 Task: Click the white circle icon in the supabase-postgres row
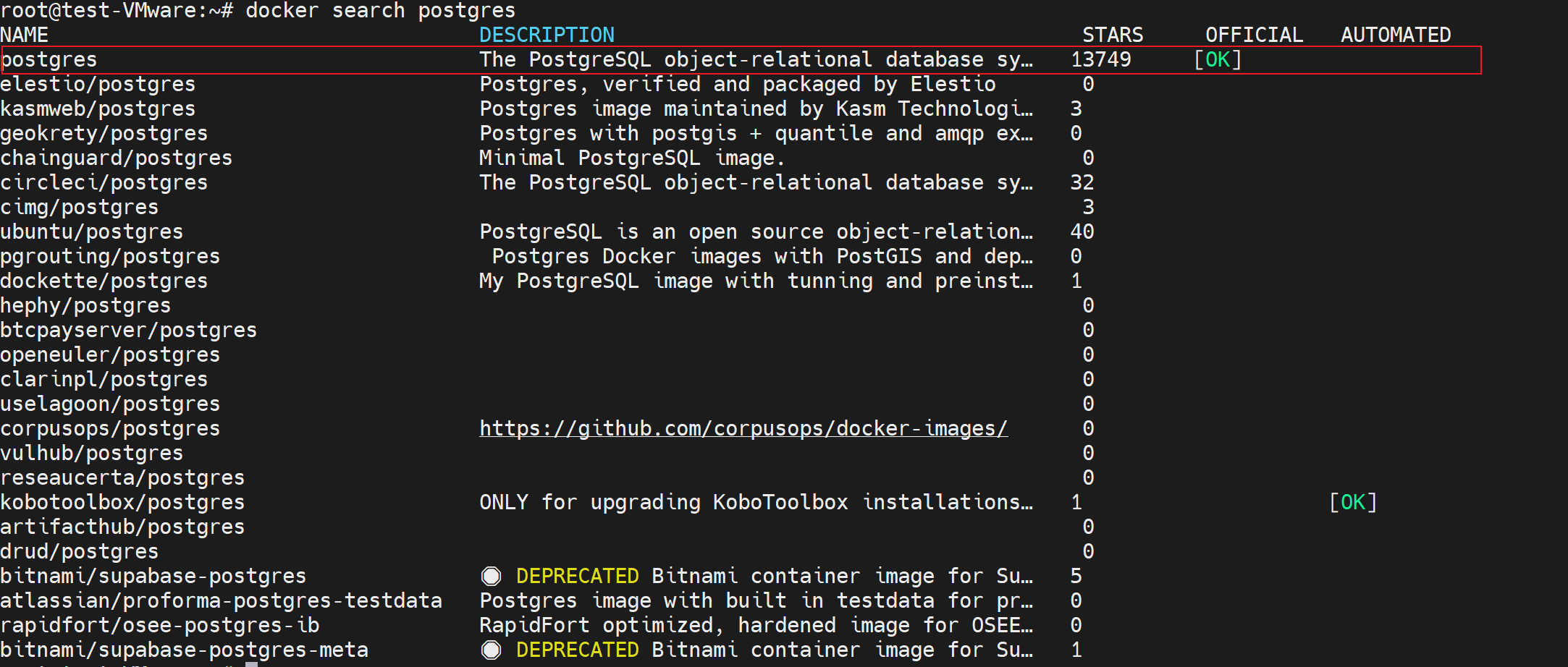pos(492,576)
